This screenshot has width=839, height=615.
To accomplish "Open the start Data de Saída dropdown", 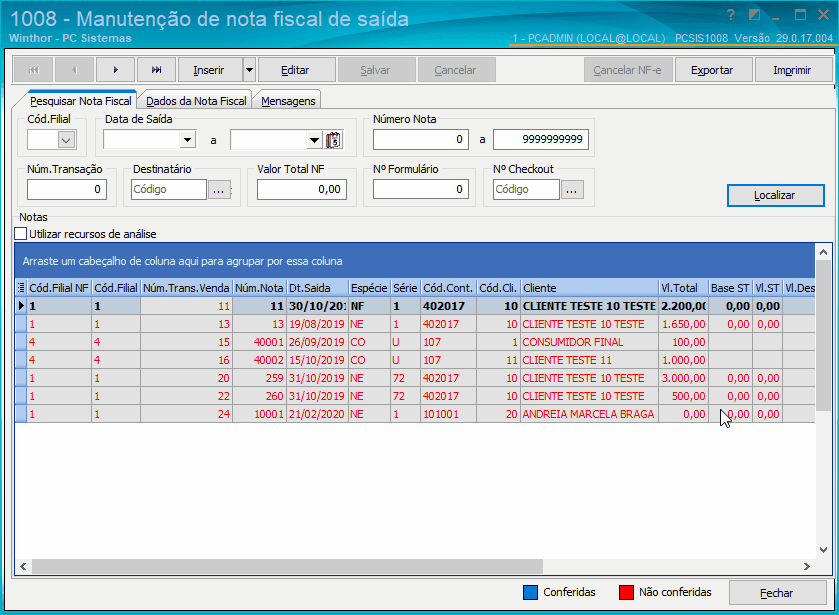I will pyautogui.click(x=187, y=140).
